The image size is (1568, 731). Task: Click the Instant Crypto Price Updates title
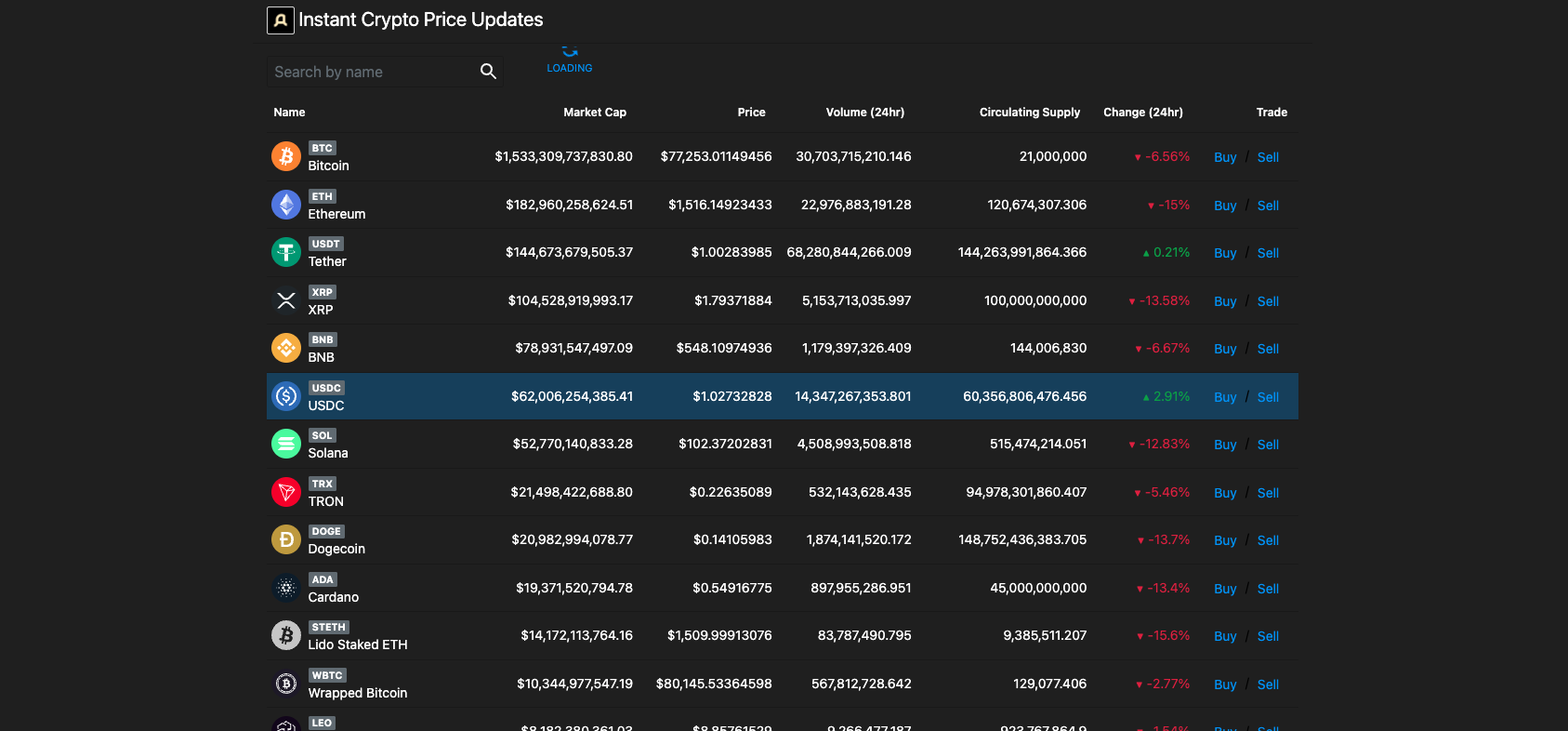(420, 20)
